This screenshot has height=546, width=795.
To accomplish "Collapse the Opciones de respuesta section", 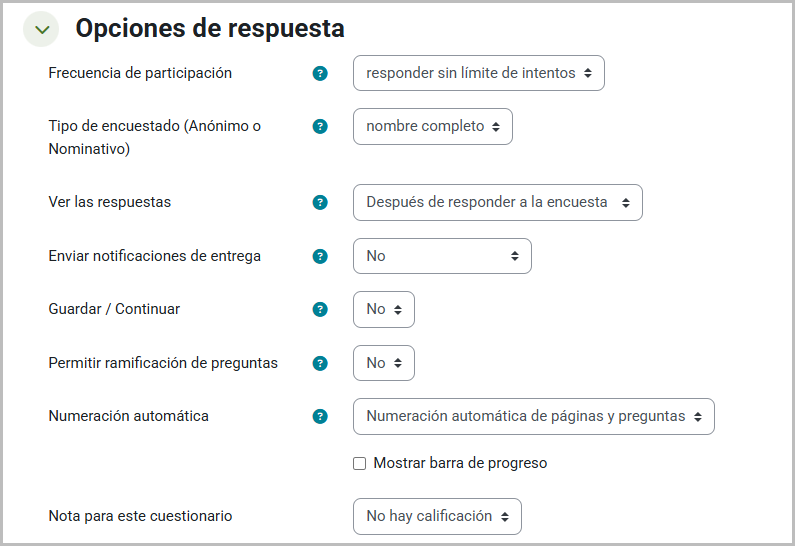I will pyautogui.click(x=42, y=30).
